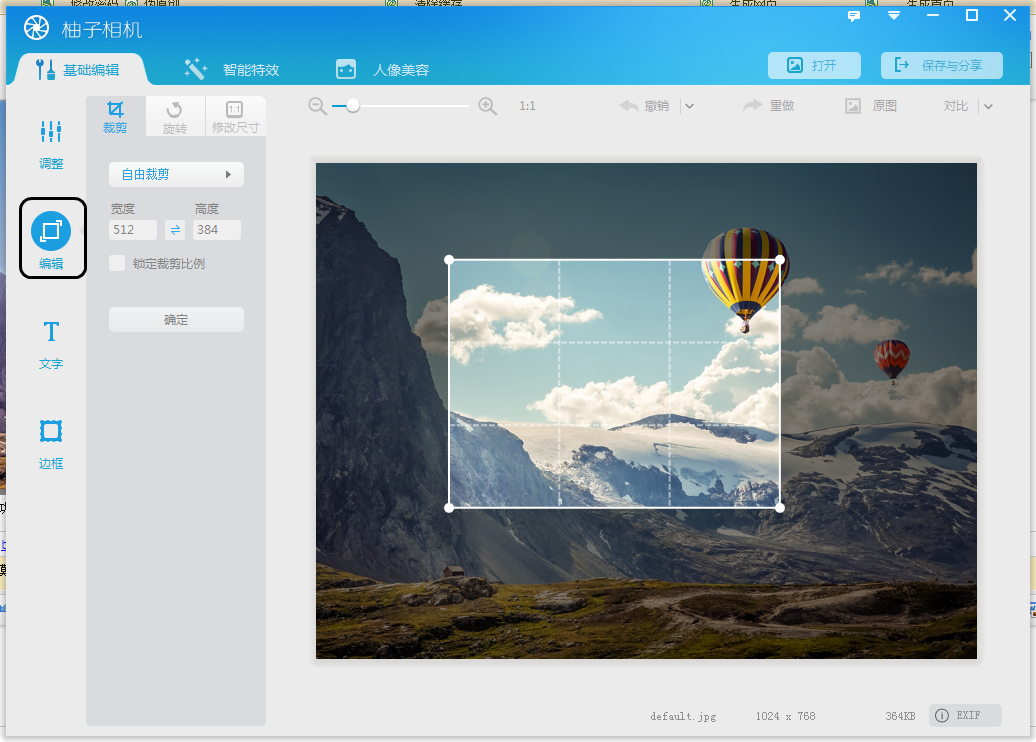1036x742 pixels.
Task: Switch to the 人像美容 tab
Action: [383, 70]
